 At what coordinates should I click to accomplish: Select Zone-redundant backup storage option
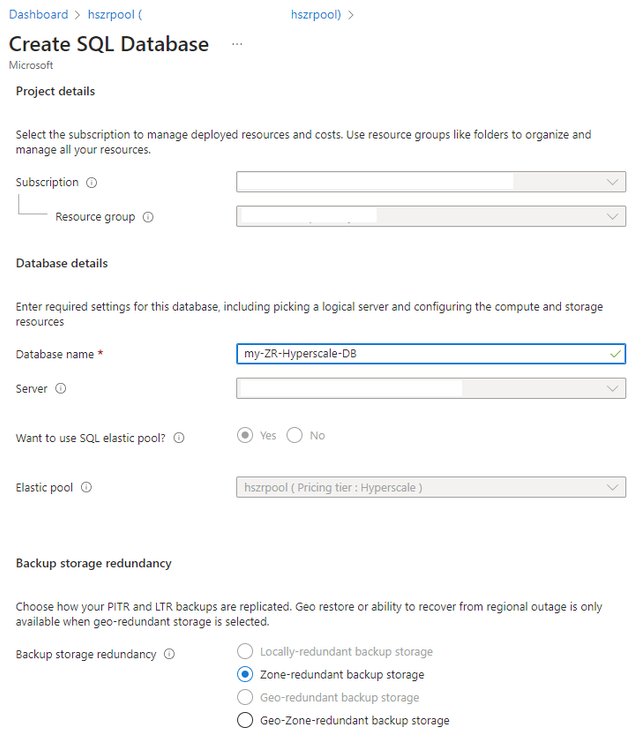245,675
